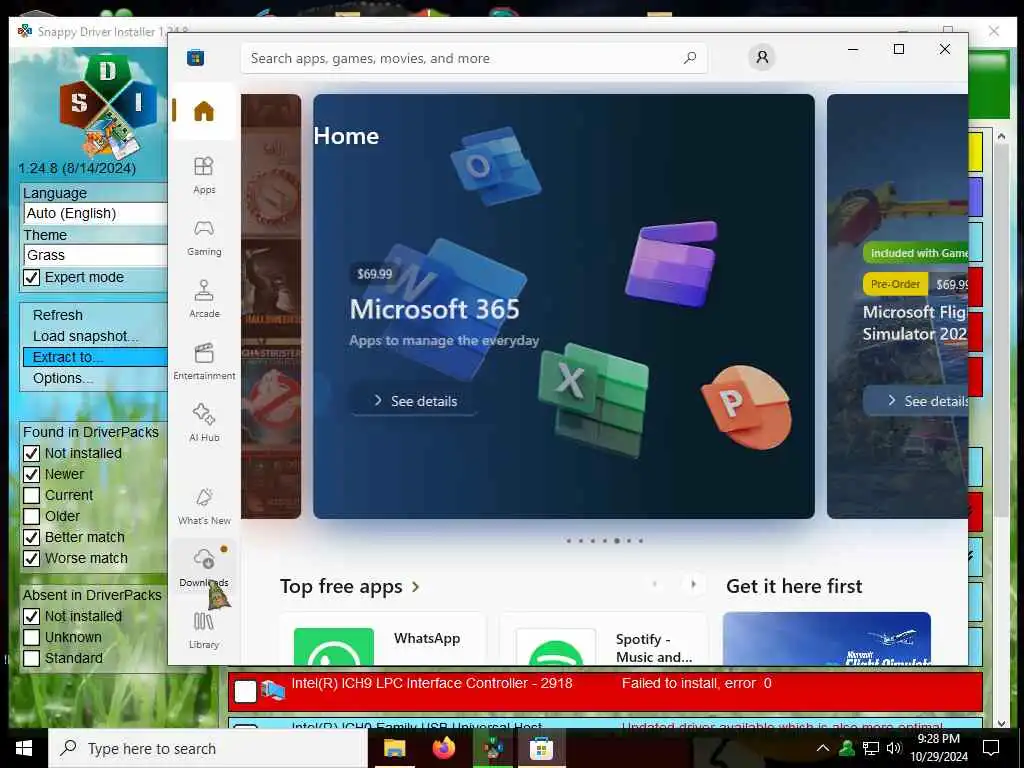This screenshot has width=1024, height=768.
Task: Open the Theme dropdown showing Grass
Action: click(x=95, y=255)
